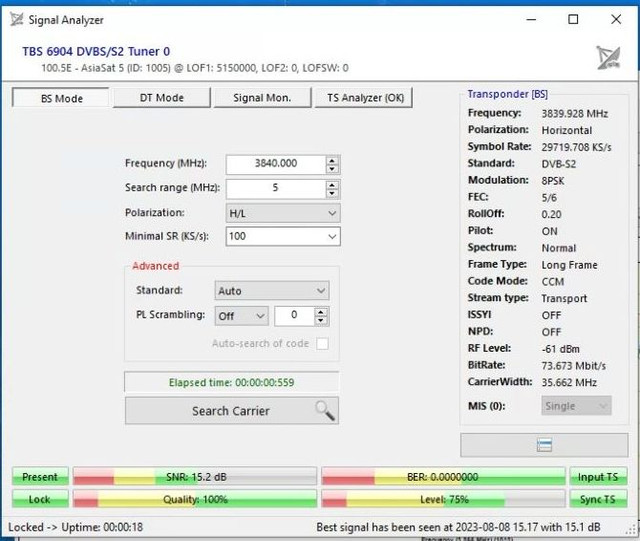Click the Best signal status bar message
The height and width of the screenshot is (541, 640).
point(458,527)
